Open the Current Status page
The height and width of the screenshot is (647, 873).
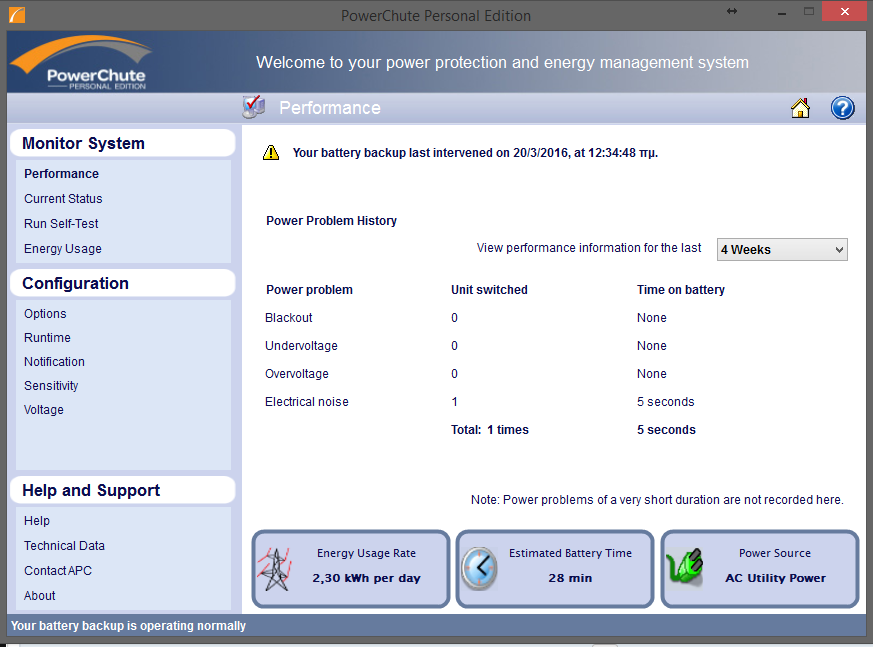tap(63, 199)
